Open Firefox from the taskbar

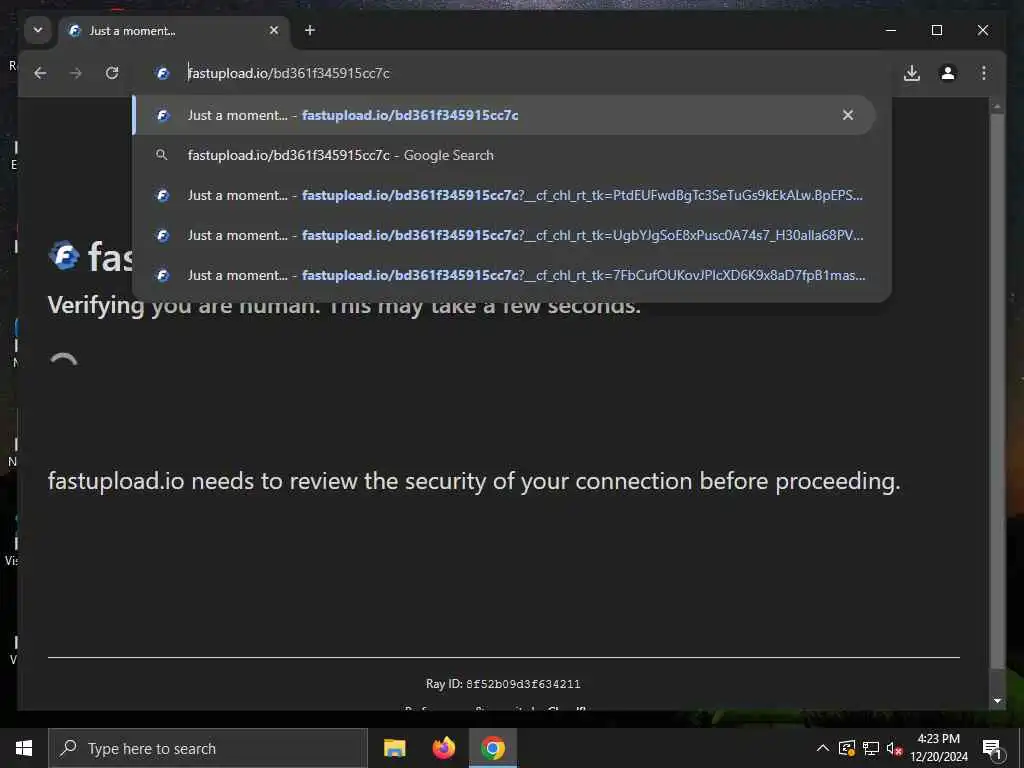443,748
